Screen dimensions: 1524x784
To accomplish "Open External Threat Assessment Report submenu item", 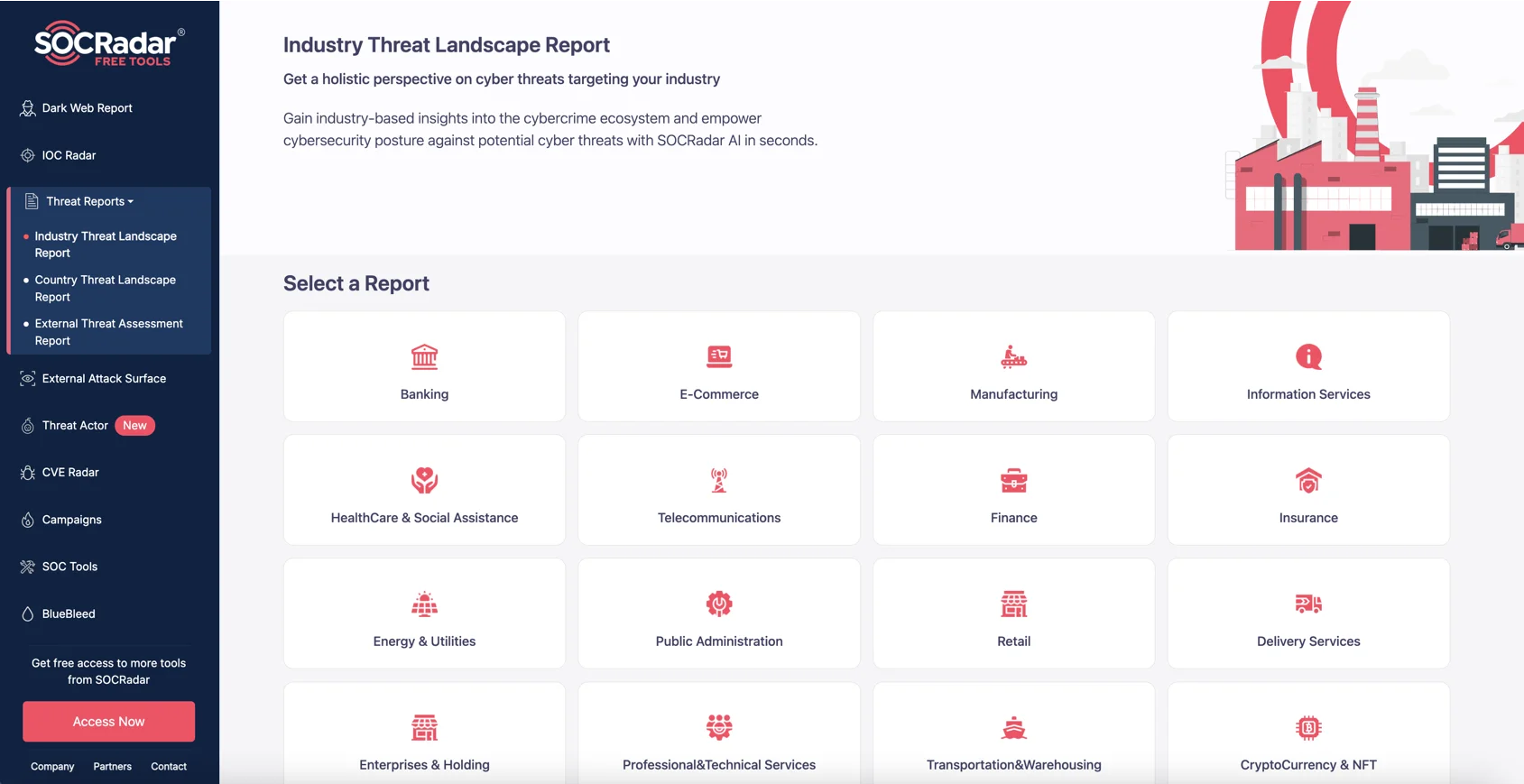I will 108,332.
